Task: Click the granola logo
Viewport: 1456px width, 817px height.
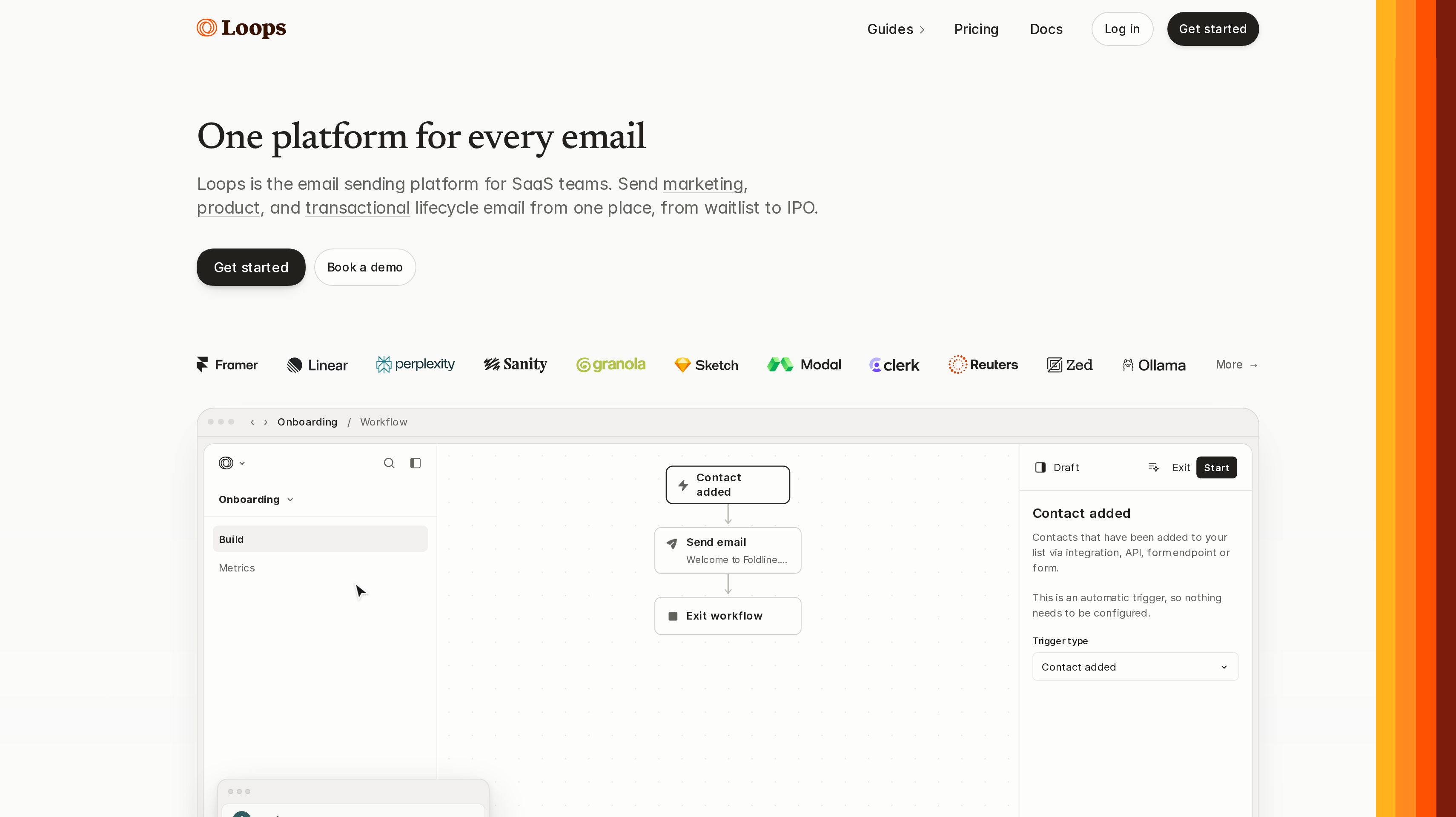Action: tap(610, 364)
